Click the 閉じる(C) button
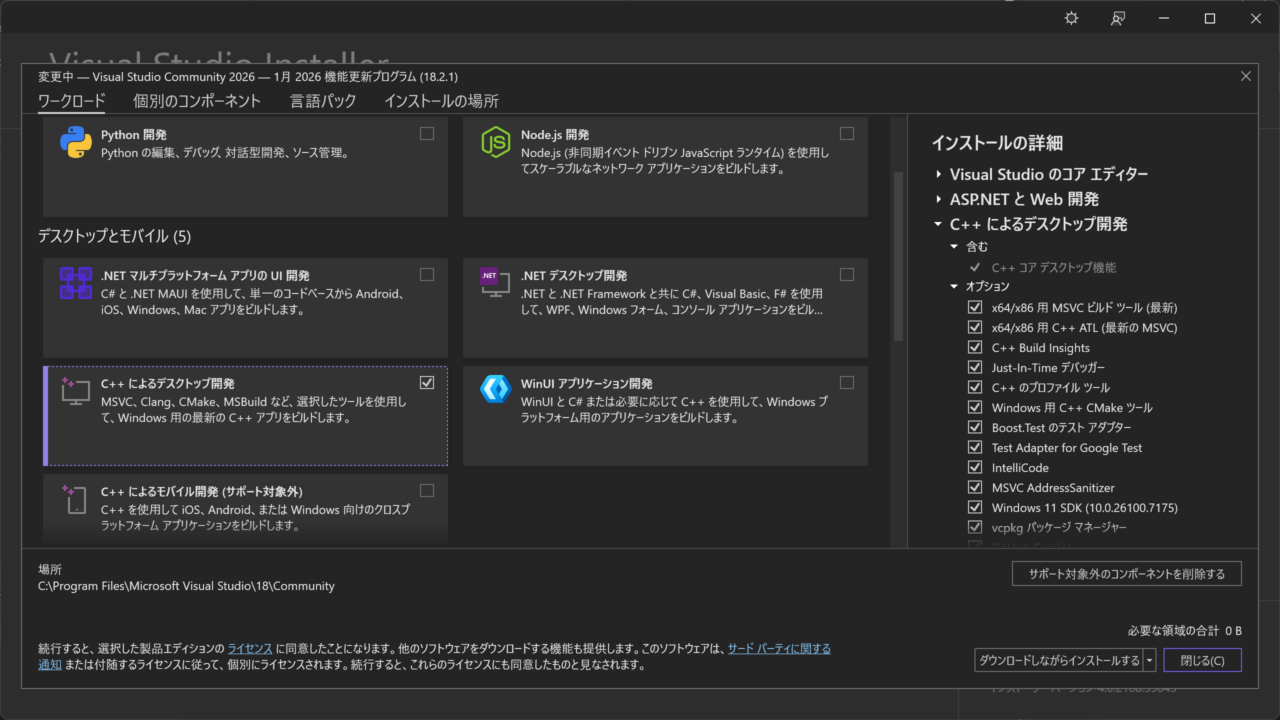 1201,660
